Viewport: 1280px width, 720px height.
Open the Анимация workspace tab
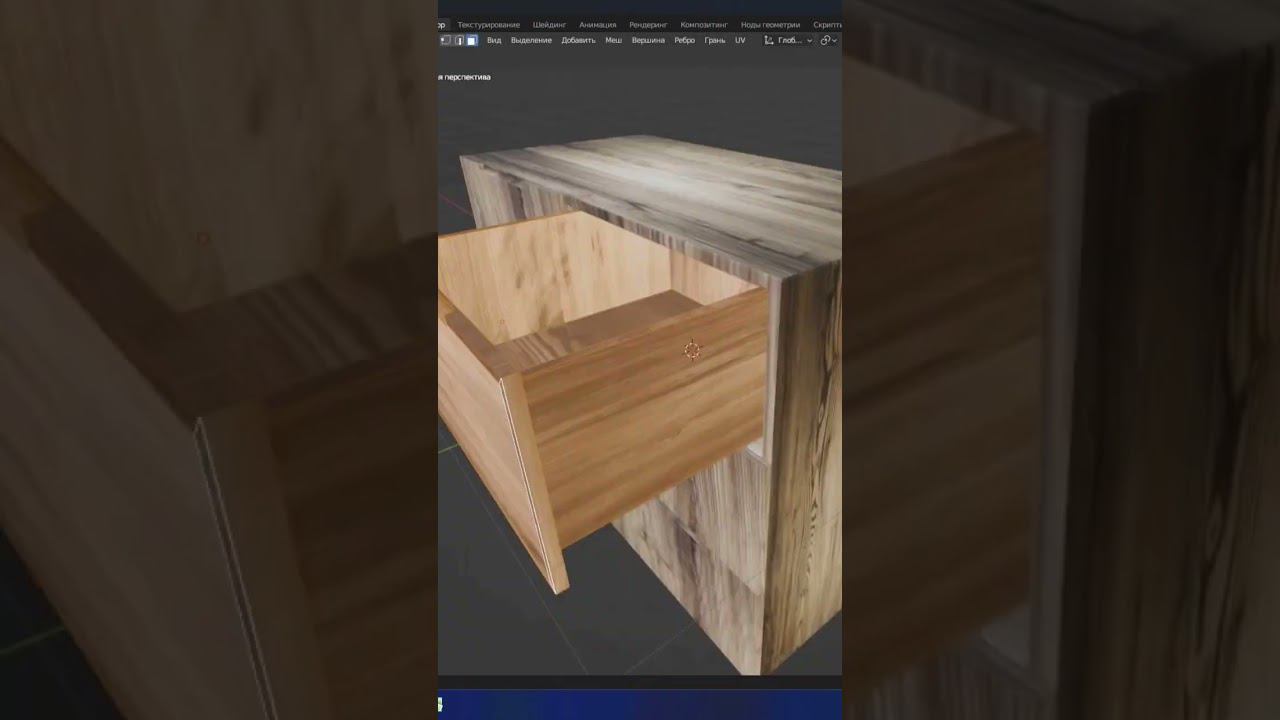pyautogui.click(x=597, y=24)
